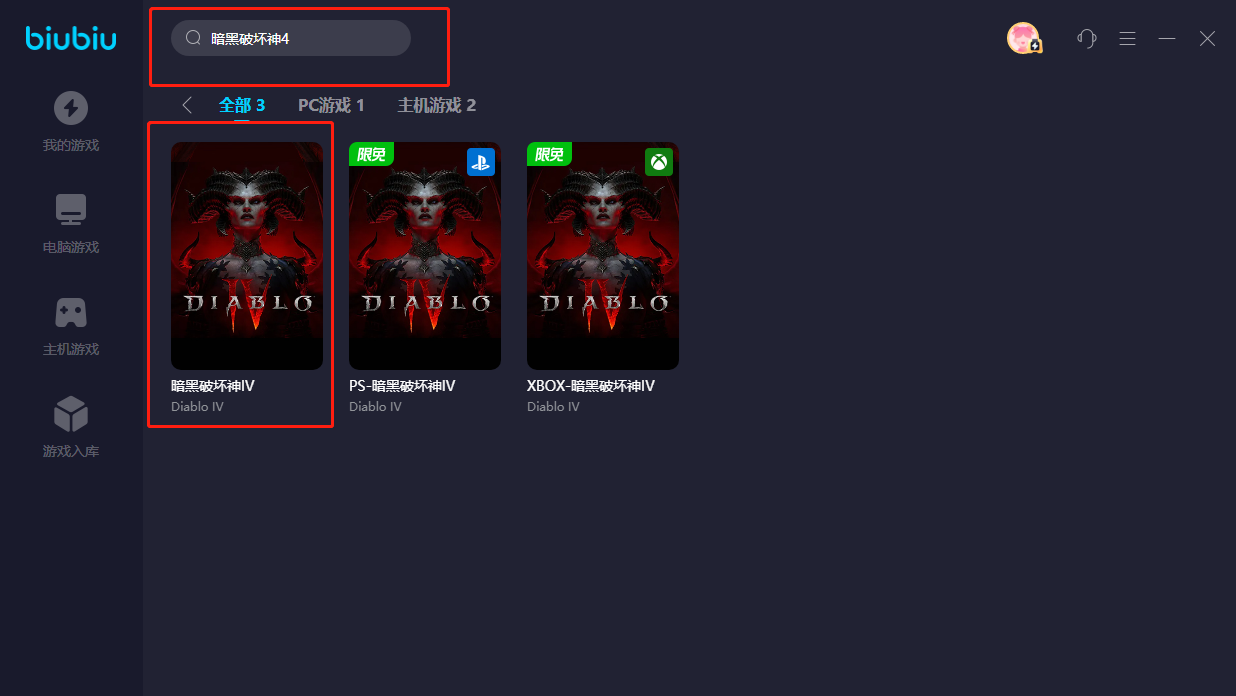Click Diablo IV subtitle under XBOX-暗黑破坏神IV
The width and height of the screenshot is (1236, 696).
553,407
